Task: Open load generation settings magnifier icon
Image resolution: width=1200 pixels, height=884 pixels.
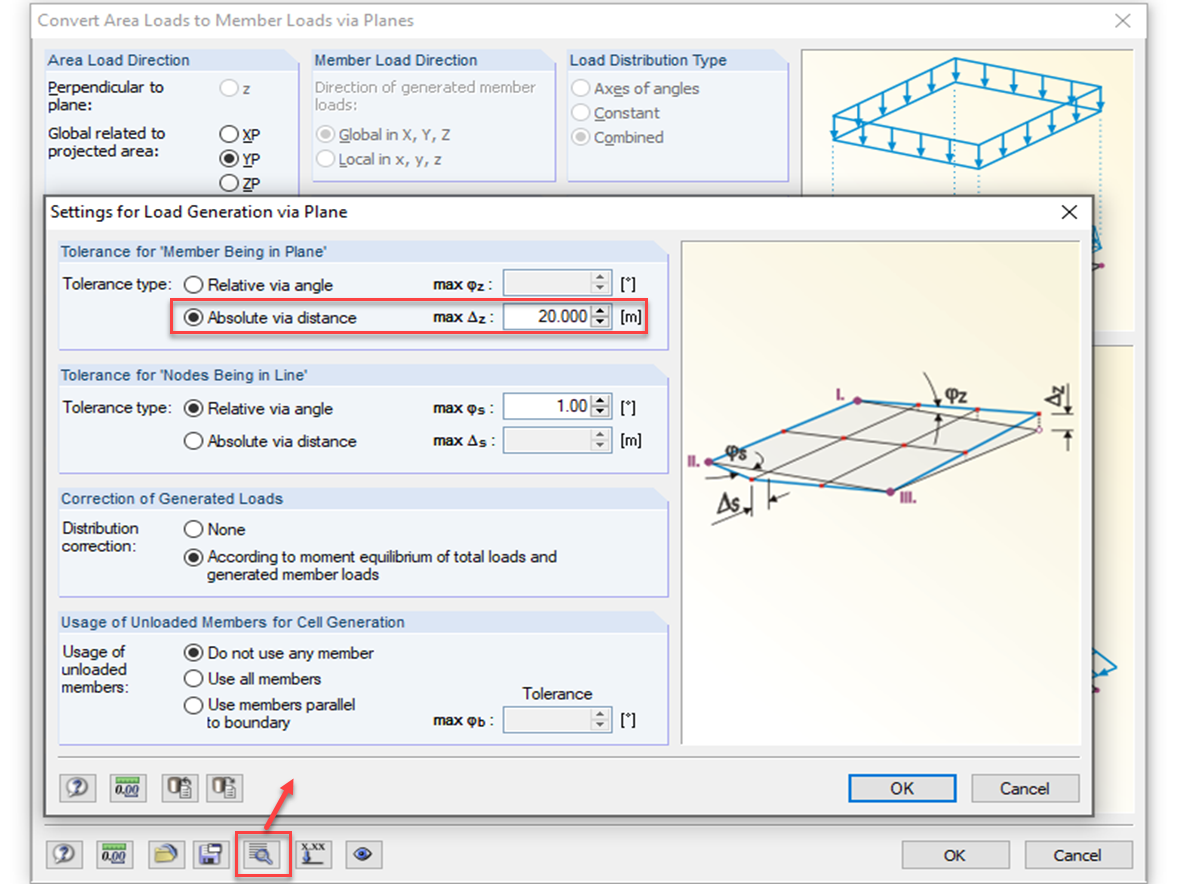Action: coord(264,855)
